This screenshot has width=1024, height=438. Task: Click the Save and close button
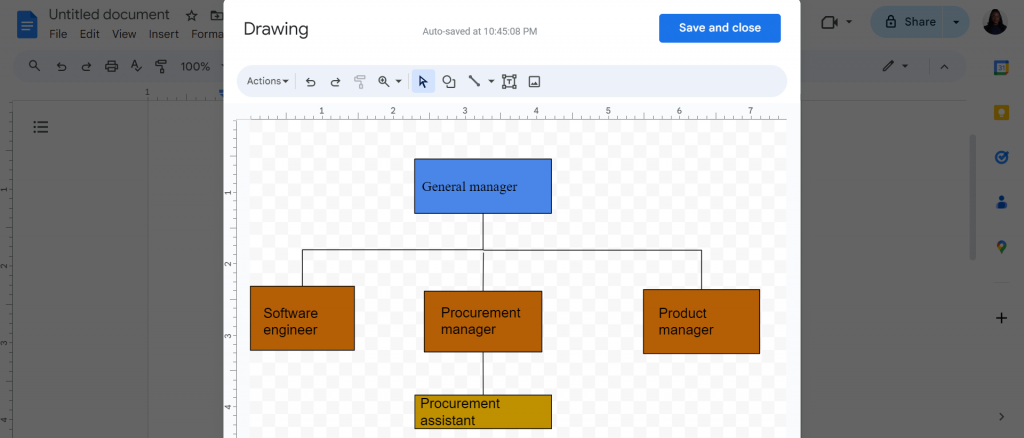720,28
